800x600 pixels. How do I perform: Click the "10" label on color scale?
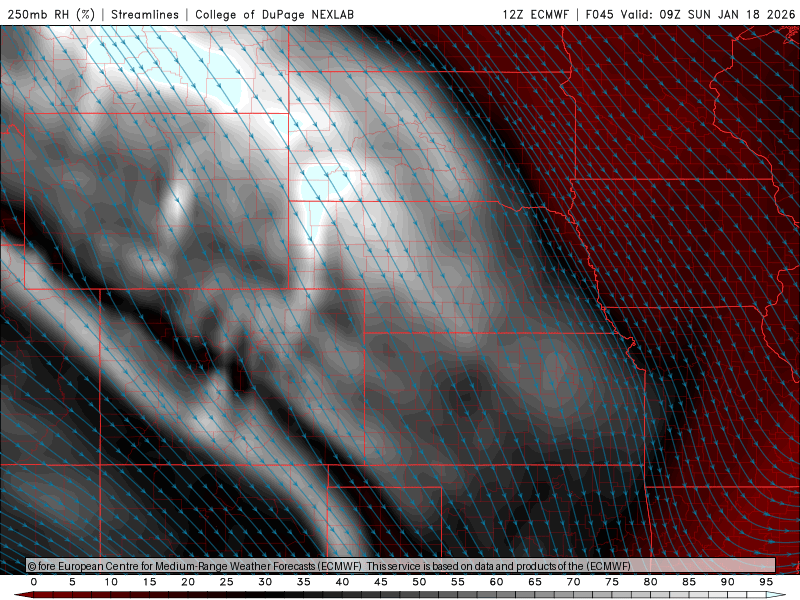point(111,582)
